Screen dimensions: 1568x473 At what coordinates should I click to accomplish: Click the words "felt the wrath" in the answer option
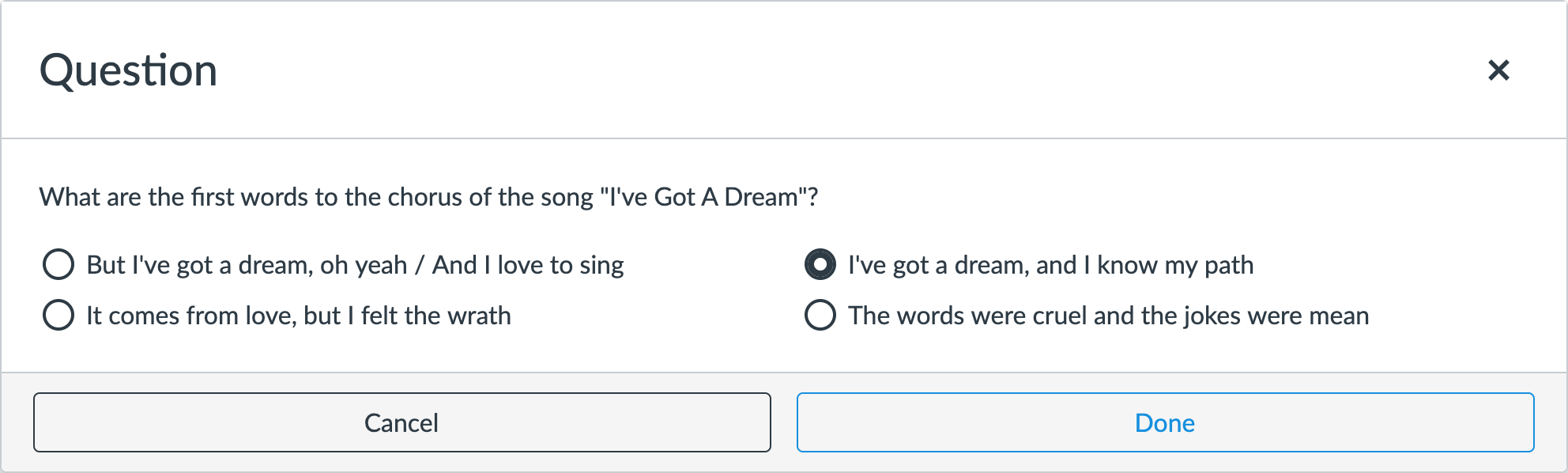[x=435, y=316]
